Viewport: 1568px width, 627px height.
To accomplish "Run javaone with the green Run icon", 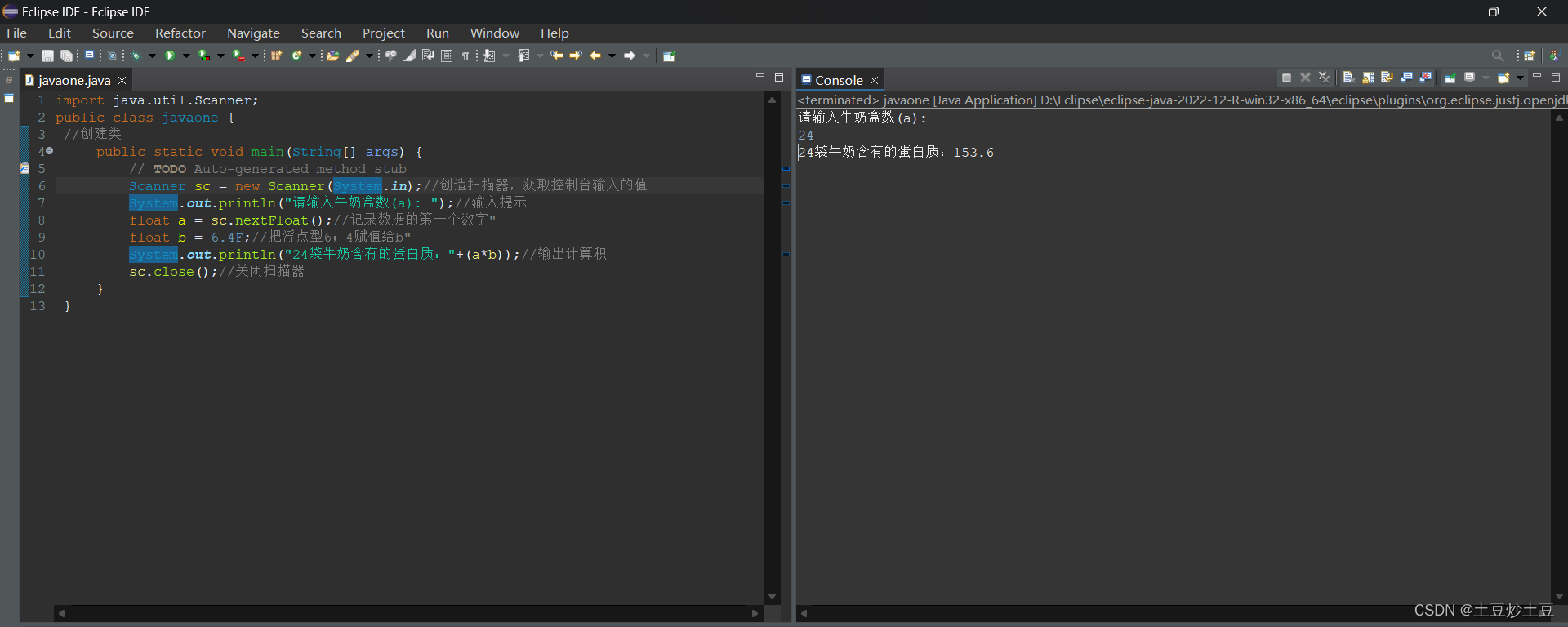I will pyautogui.click(x=170, y=56).
